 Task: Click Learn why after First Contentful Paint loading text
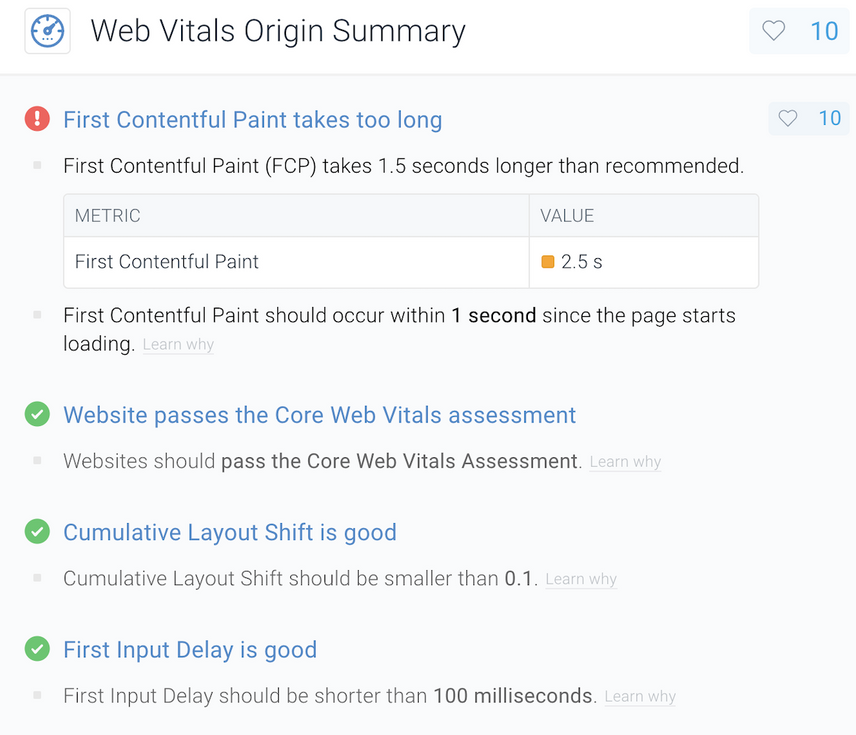tap(178, 345)
